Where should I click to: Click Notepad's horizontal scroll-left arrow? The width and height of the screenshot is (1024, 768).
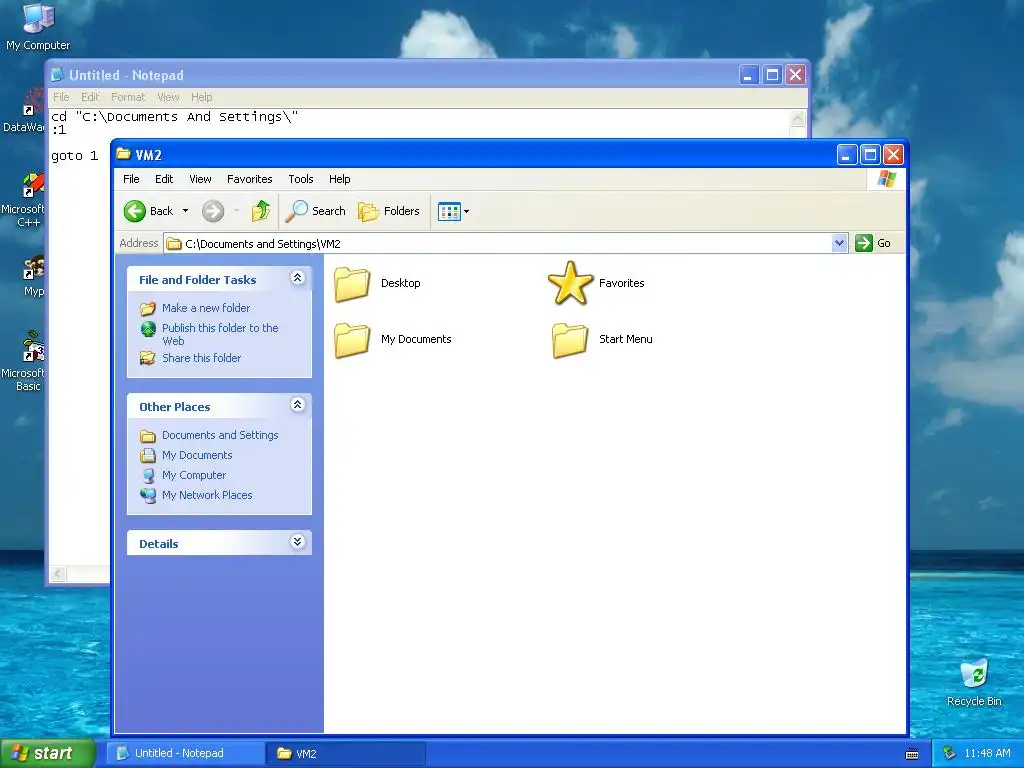[x=58, y=573]
